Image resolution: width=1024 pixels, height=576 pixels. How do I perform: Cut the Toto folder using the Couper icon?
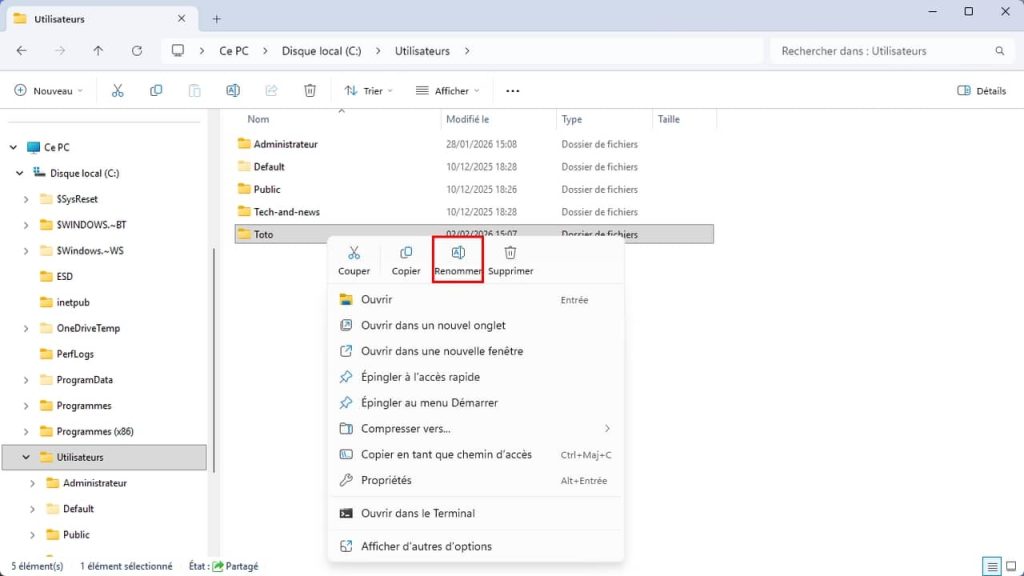[x=354, y=260]
